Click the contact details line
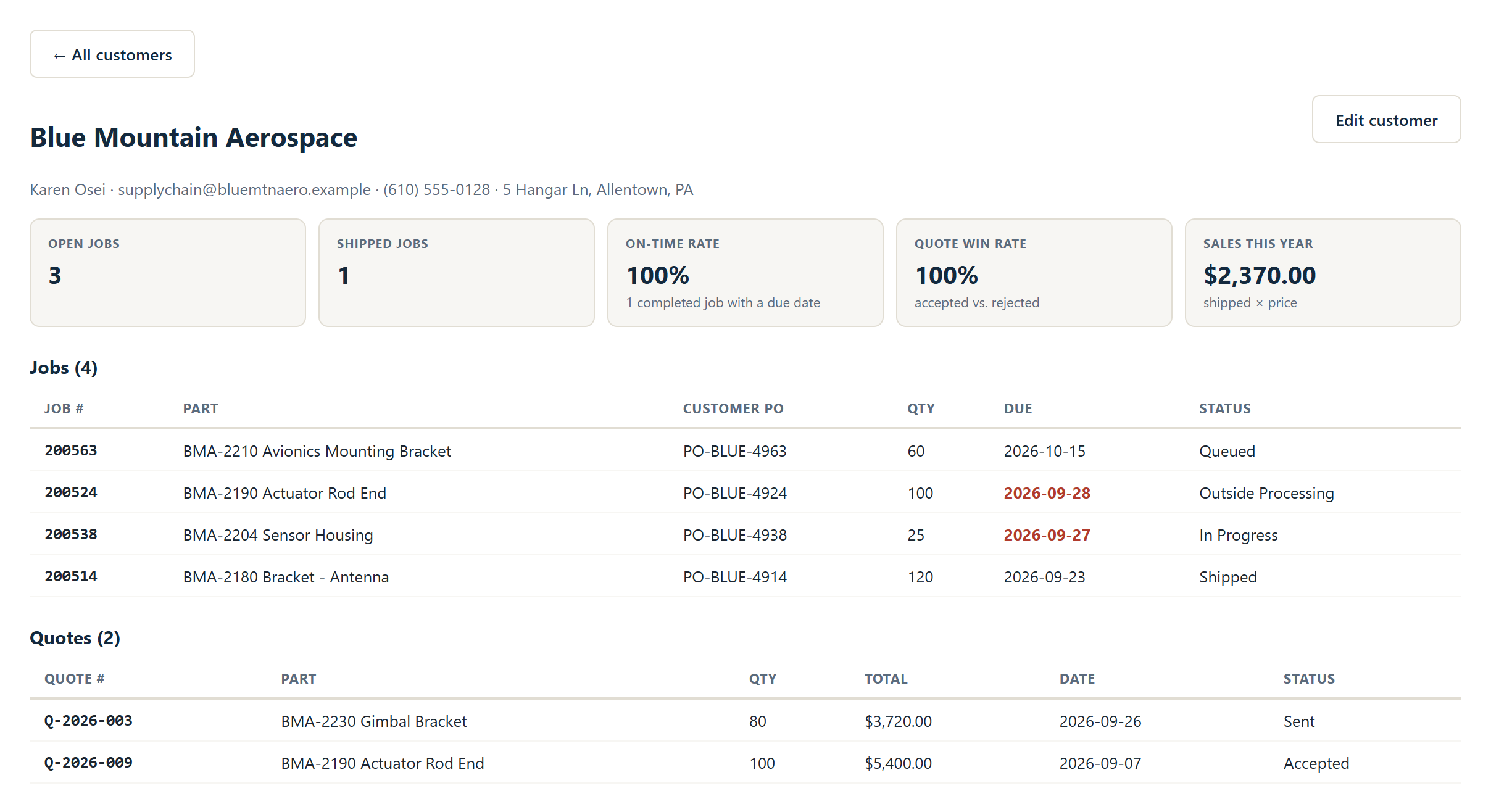Screen dimensions: 1491x812 [x=362, y=189]
